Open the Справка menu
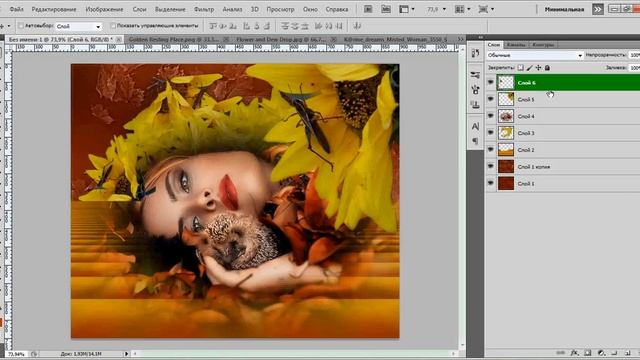The height and width of the screenshot is (360, 640). pos(337,9)
